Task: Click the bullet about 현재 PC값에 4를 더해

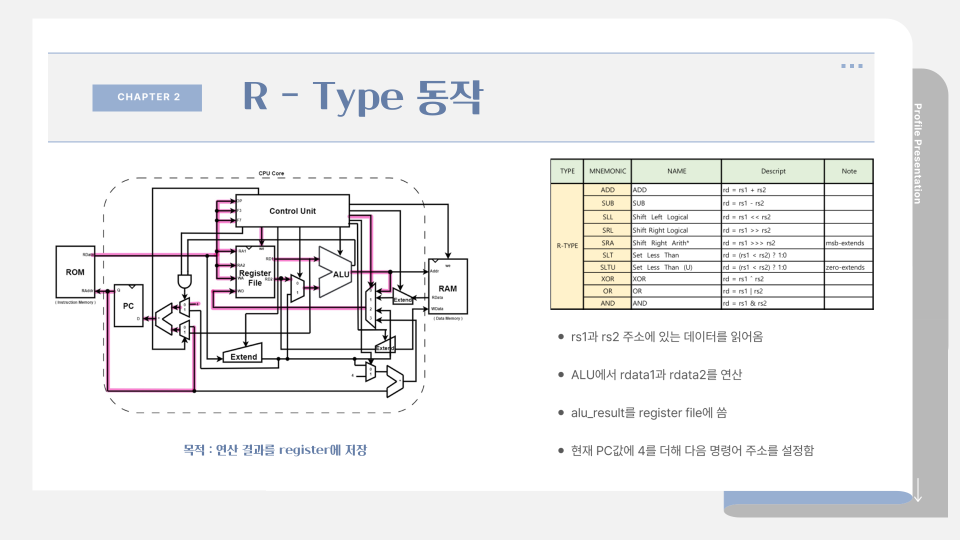Action: [686, 451]
